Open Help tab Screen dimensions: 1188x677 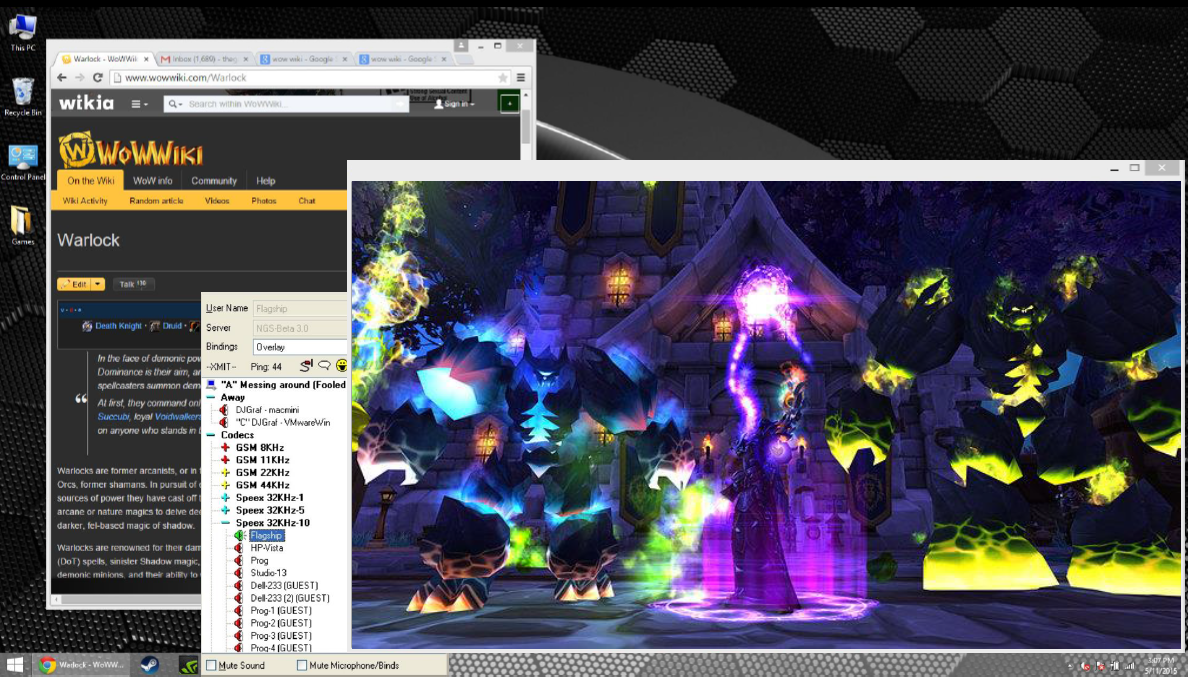point(265,180)
